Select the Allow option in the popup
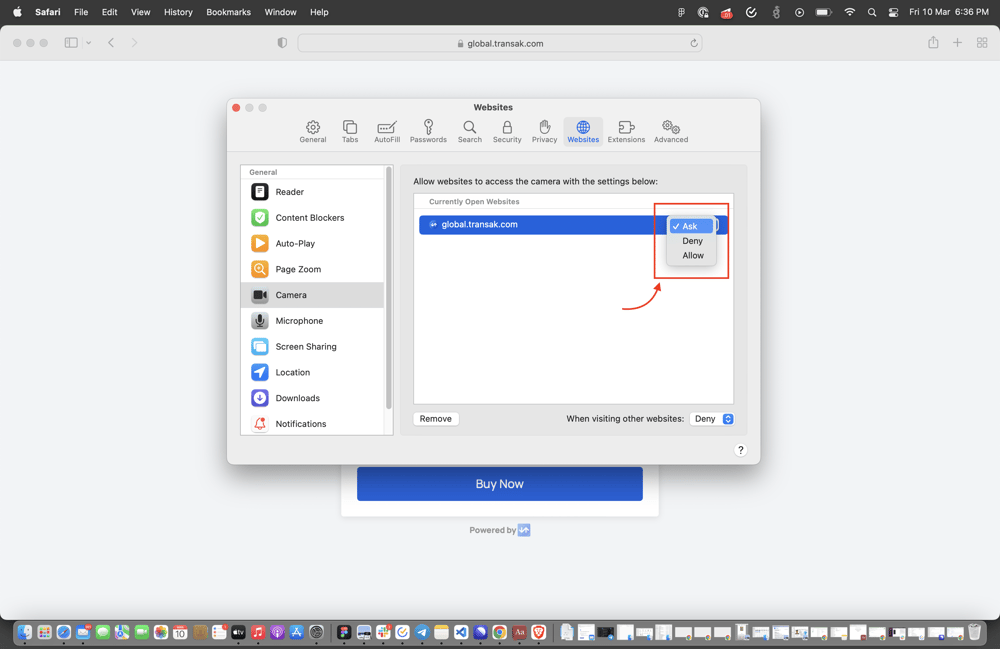1000x649 pixels. click(692, 256)
